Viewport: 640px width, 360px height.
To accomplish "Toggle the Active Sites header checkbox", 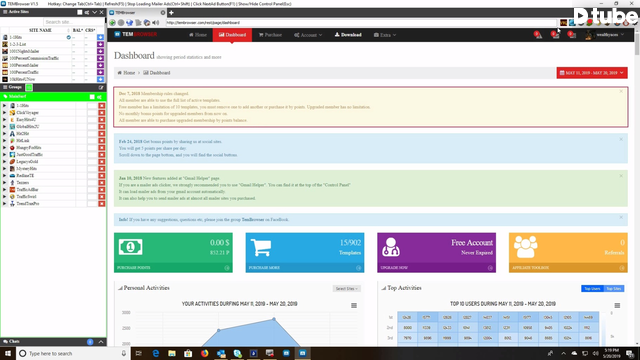I will tap(80, 12).
